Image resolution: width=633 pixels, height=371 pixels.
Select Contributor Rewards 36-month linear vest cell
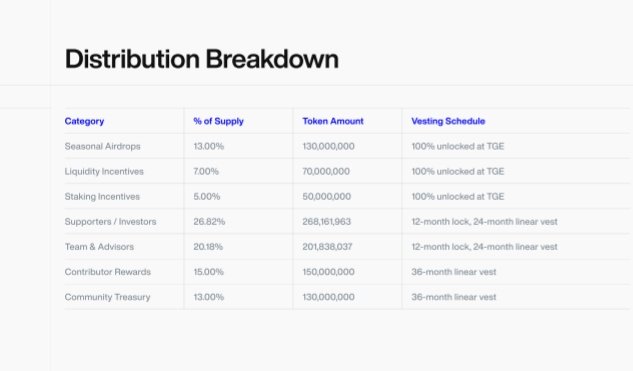454,272
